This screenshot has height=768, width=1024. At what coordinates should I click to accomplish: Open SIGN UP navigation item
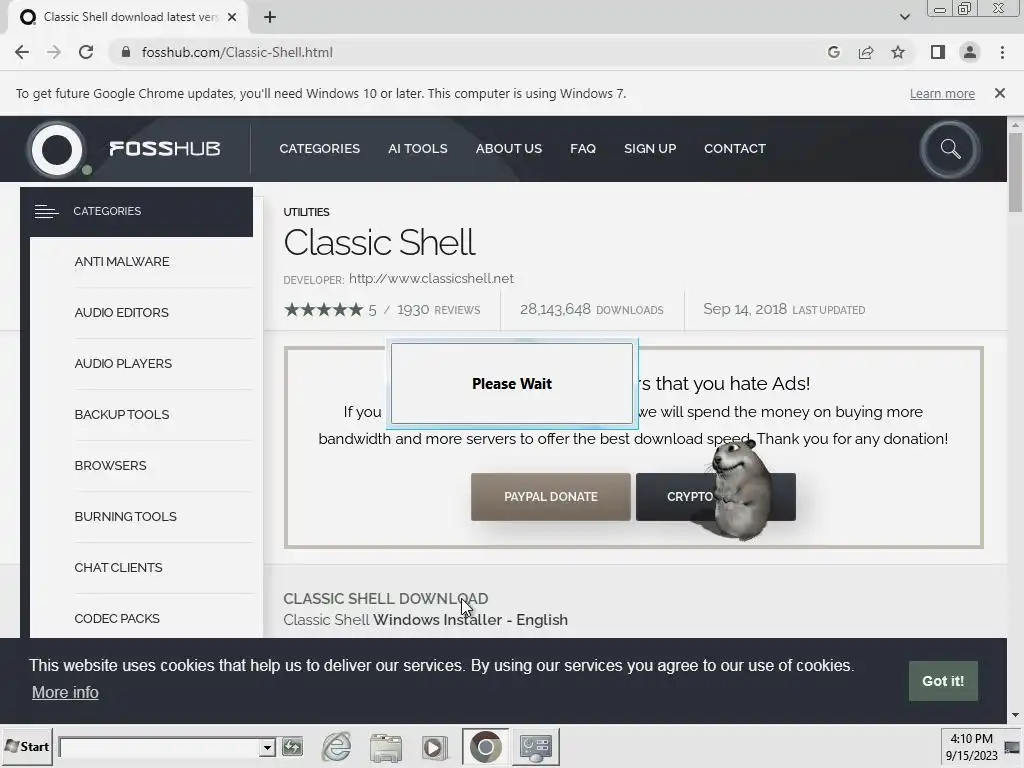tap(650, 149)
